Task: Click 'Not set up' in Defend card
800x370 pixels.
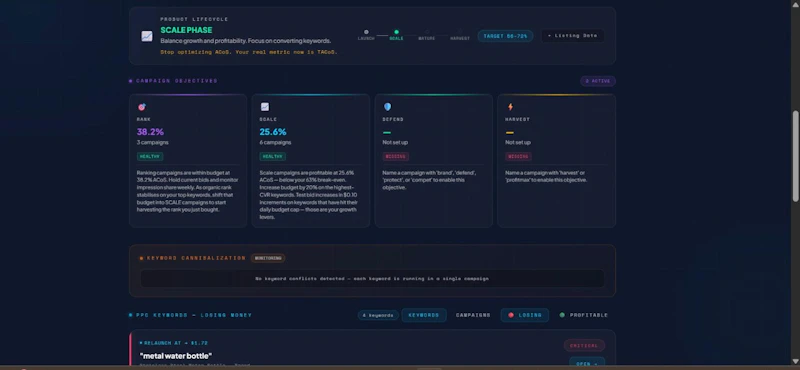Action: tap(395, 142)
